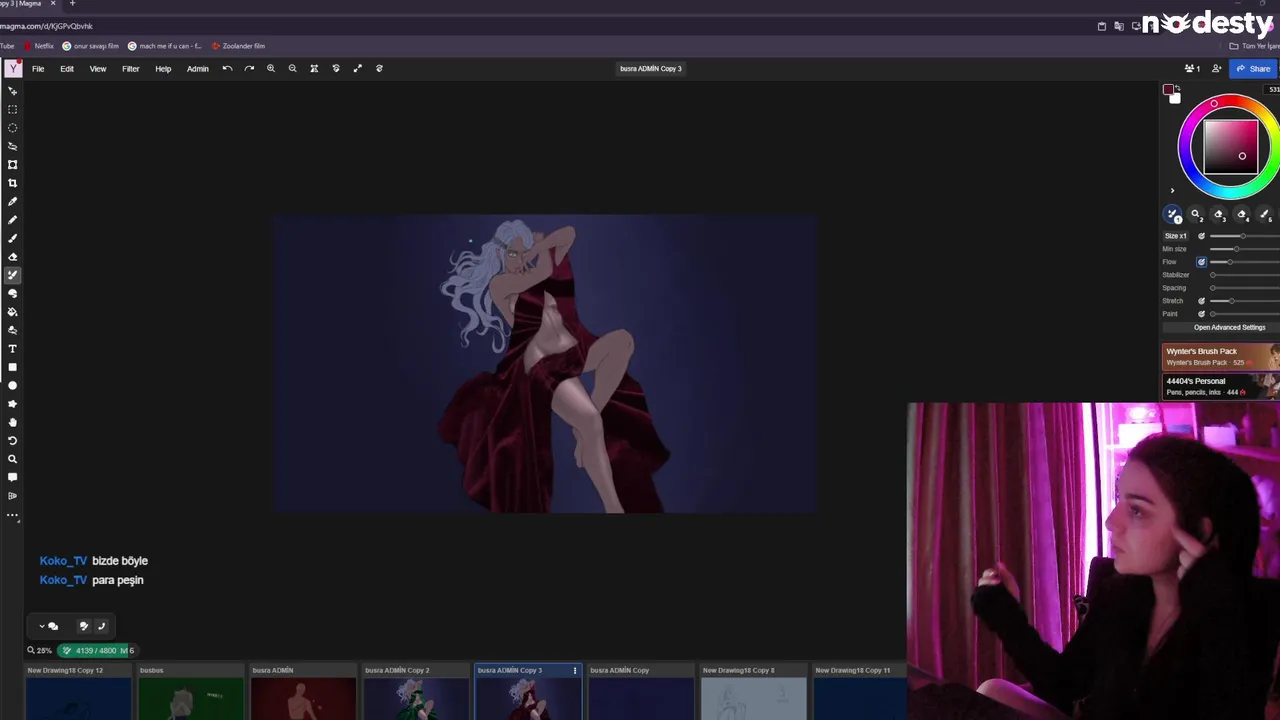Toggle the chat drawing icon
The image size is (1280, 720).
[x=84, y=626]
